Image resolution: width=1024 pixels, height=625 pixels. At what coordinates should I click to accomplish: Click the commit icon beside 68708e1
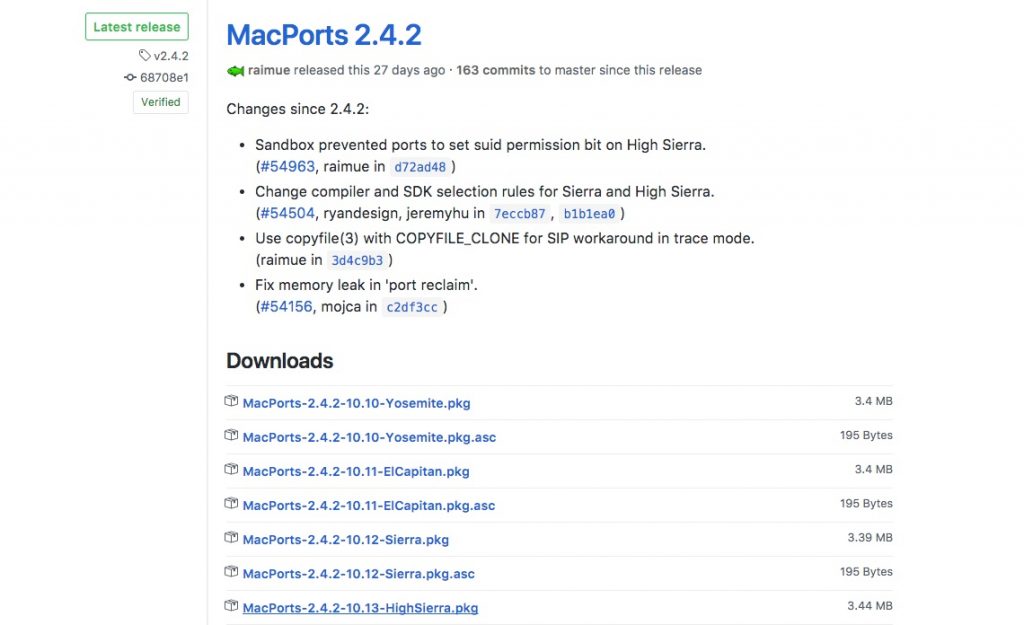(130, 77)
